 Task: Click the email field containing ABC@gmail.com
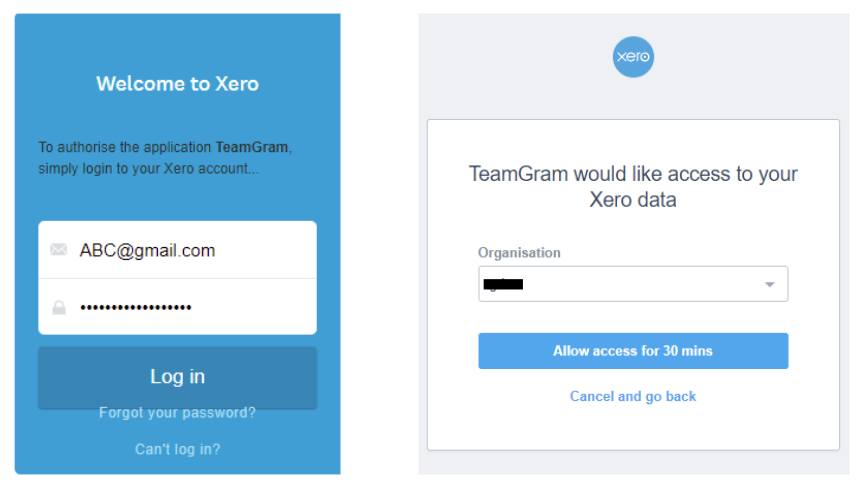pos(178,250)
